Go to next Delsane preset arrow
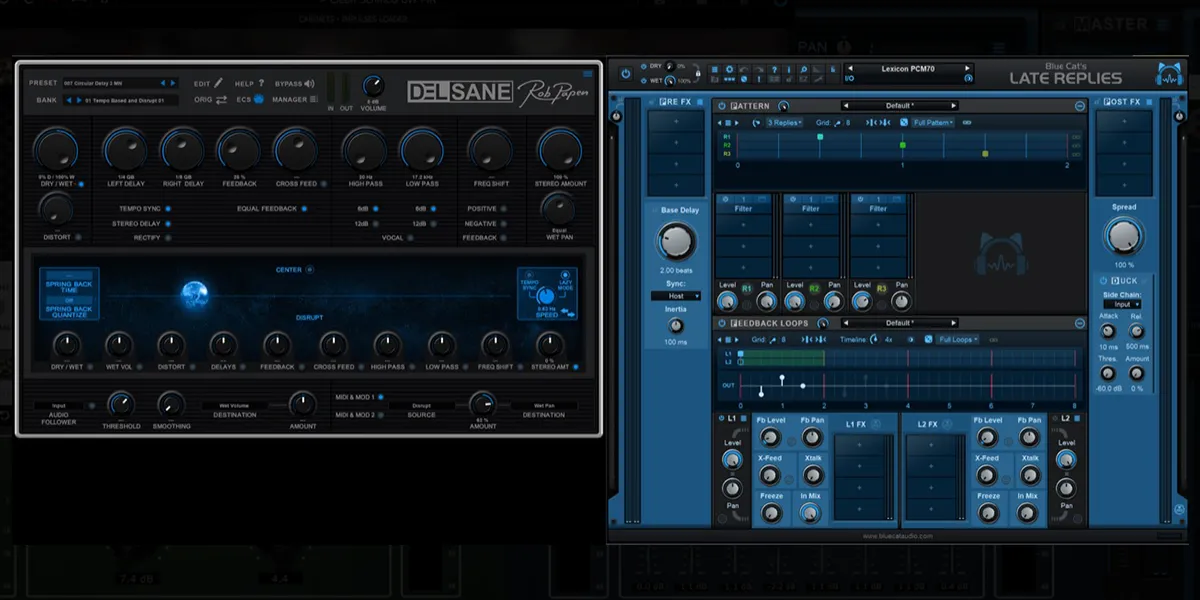Screen dimensions: 1200x600 pyautogui.click(x=174, y=83)
